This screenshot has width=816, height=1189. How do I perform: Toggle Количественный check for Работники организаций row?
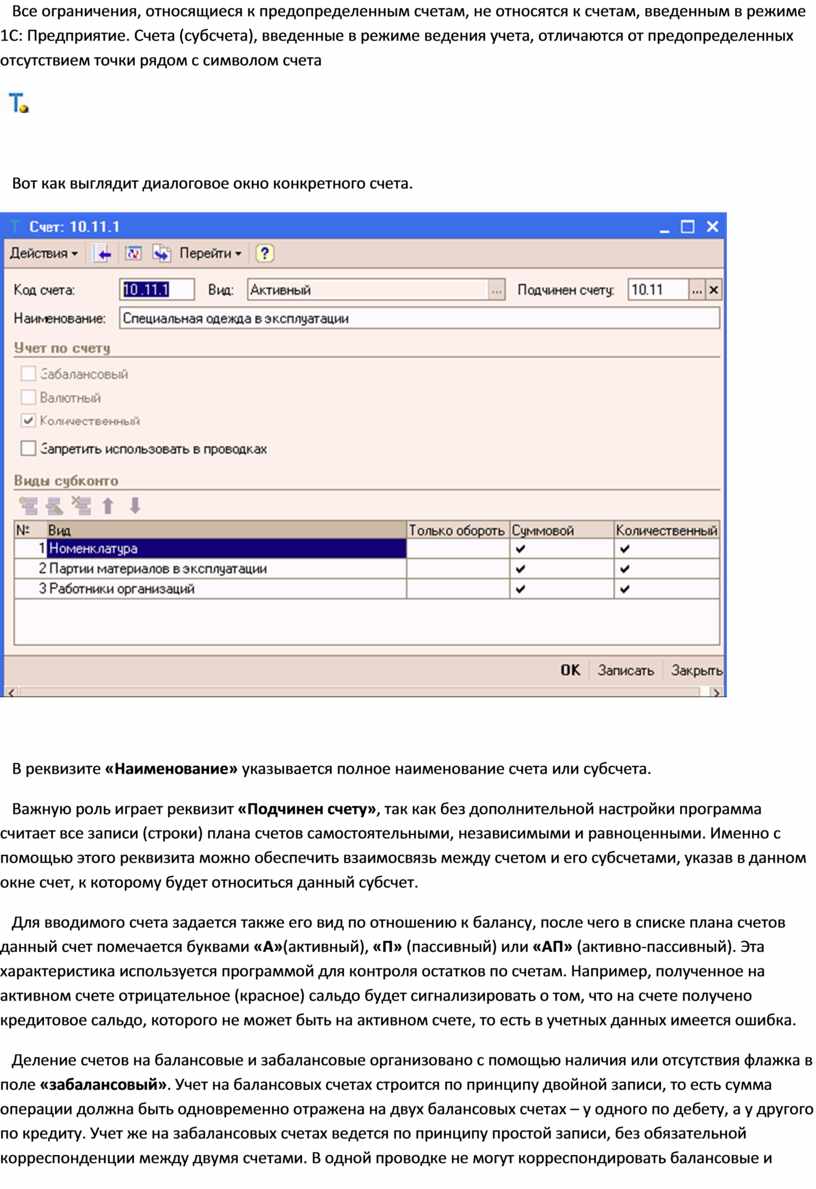[624, 589]
